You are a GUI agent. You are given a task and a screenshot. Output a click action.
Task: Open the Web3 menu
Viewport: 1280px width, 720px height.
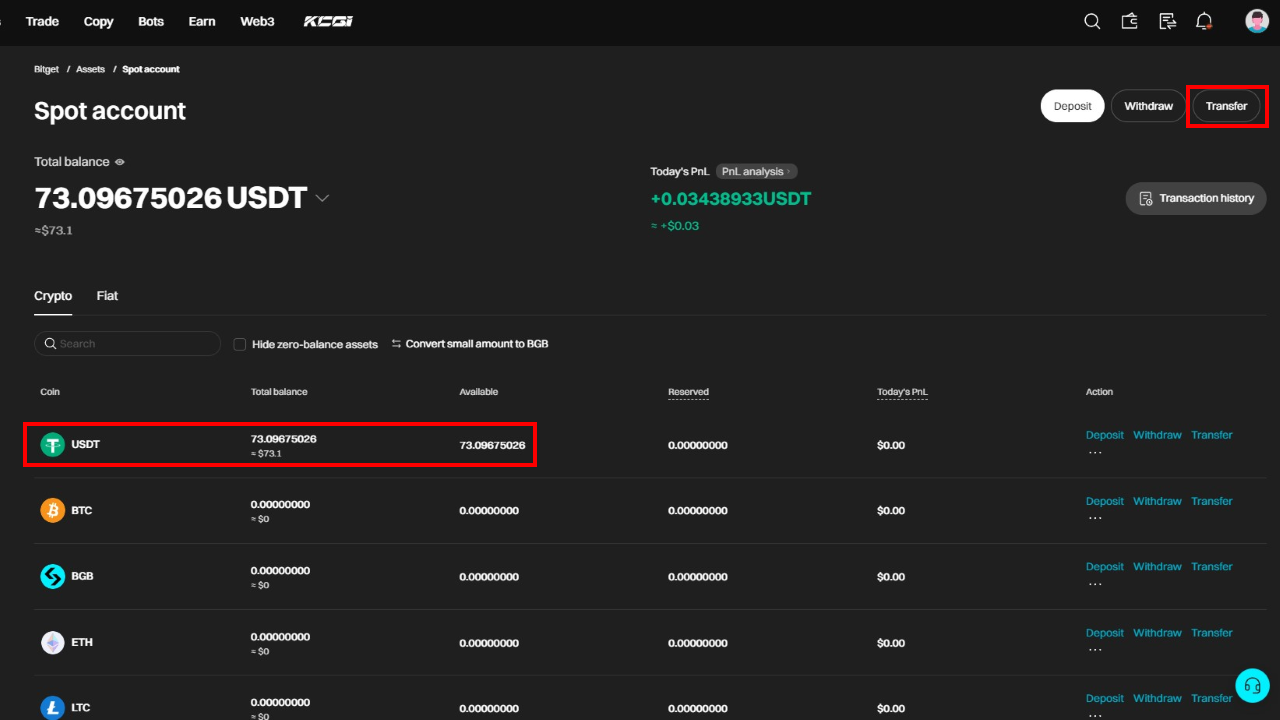click(257, 21)
